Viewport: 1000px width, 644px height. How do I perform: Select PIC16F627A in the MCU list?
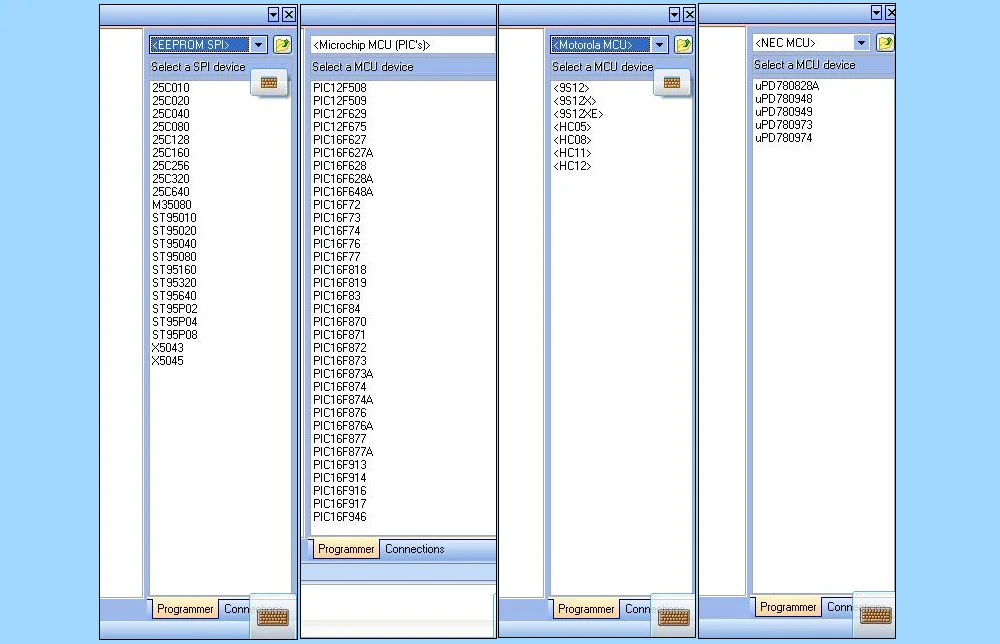point(343,153)
